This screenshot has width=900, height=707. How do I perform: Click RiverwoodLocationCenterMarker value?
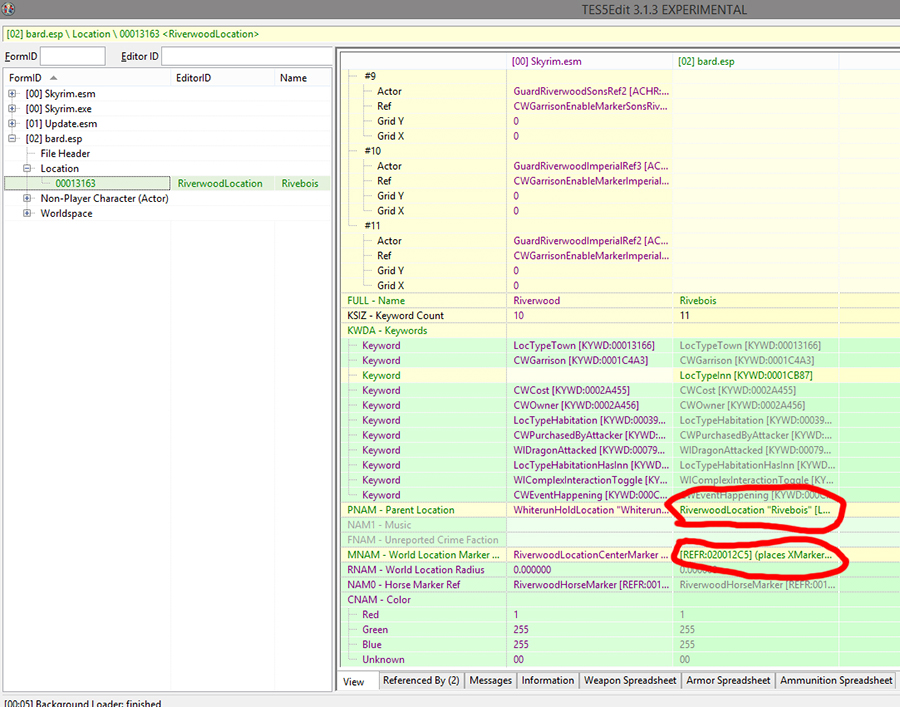click(x=591, y=554)
